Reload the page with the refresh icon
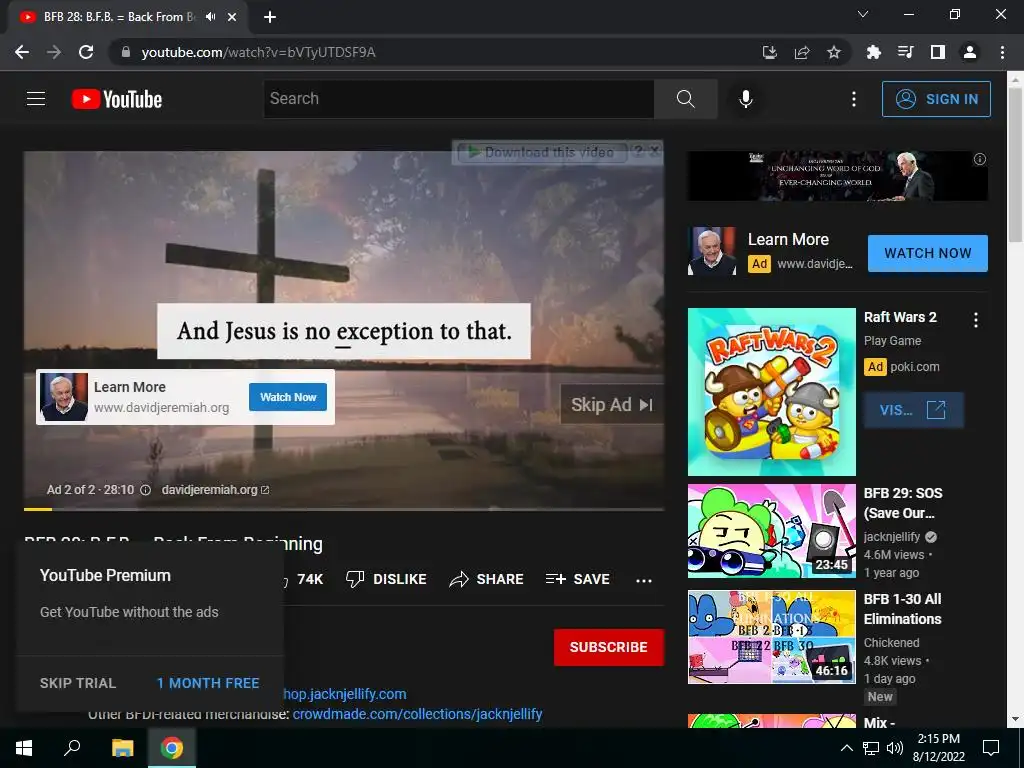The image size is (1024, 768). click(86, 52)
